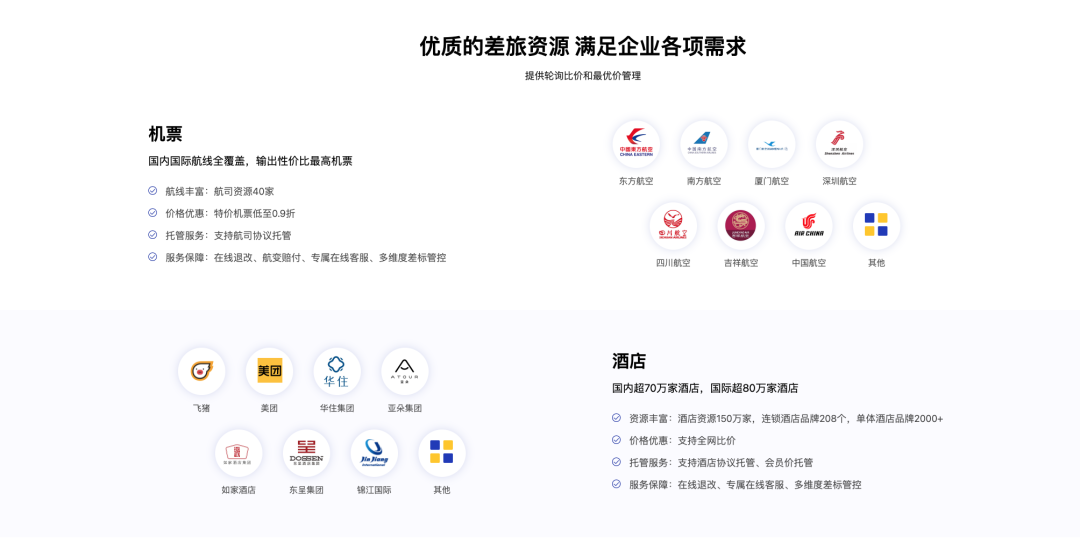Click the 酒店 section heading
Screen dimensions: 1080x549
(x=629, y=361)
